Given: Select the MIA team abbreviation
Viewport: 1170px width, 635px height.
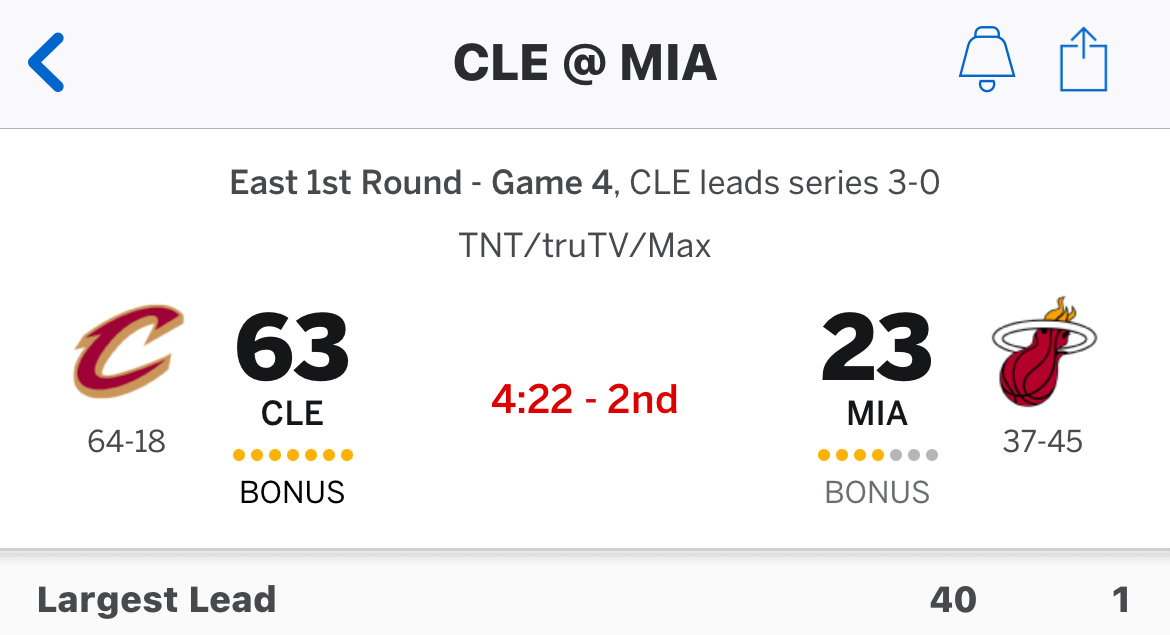Looking at the screenshot, I should (x=877, y=413).
